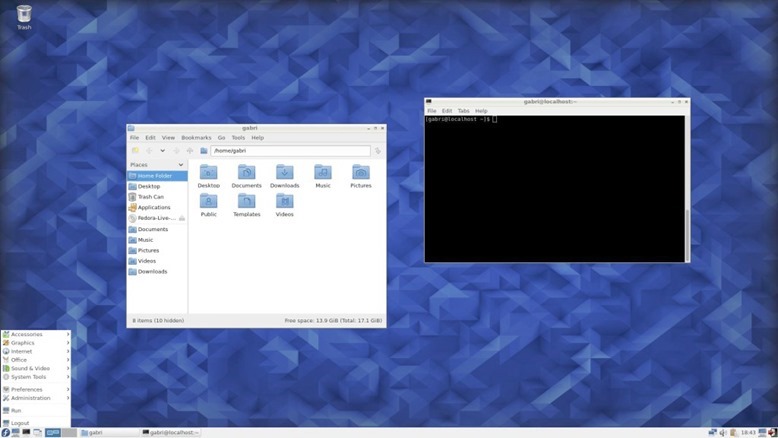Screen dimensions: 778x438
Task: Select Pictures bookmark in the sidebar
Action: click(157, 250)
